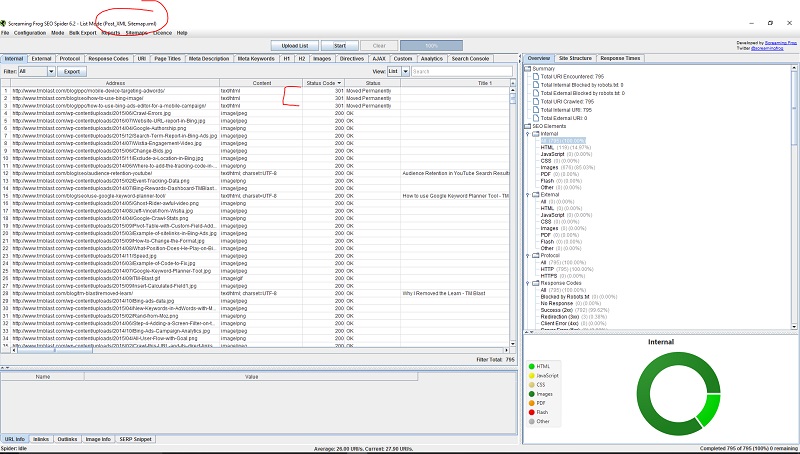Collapse the Protocol tree node
This screenshot has width=800, height=454.
pyautogui.click(x=528, y=255)
